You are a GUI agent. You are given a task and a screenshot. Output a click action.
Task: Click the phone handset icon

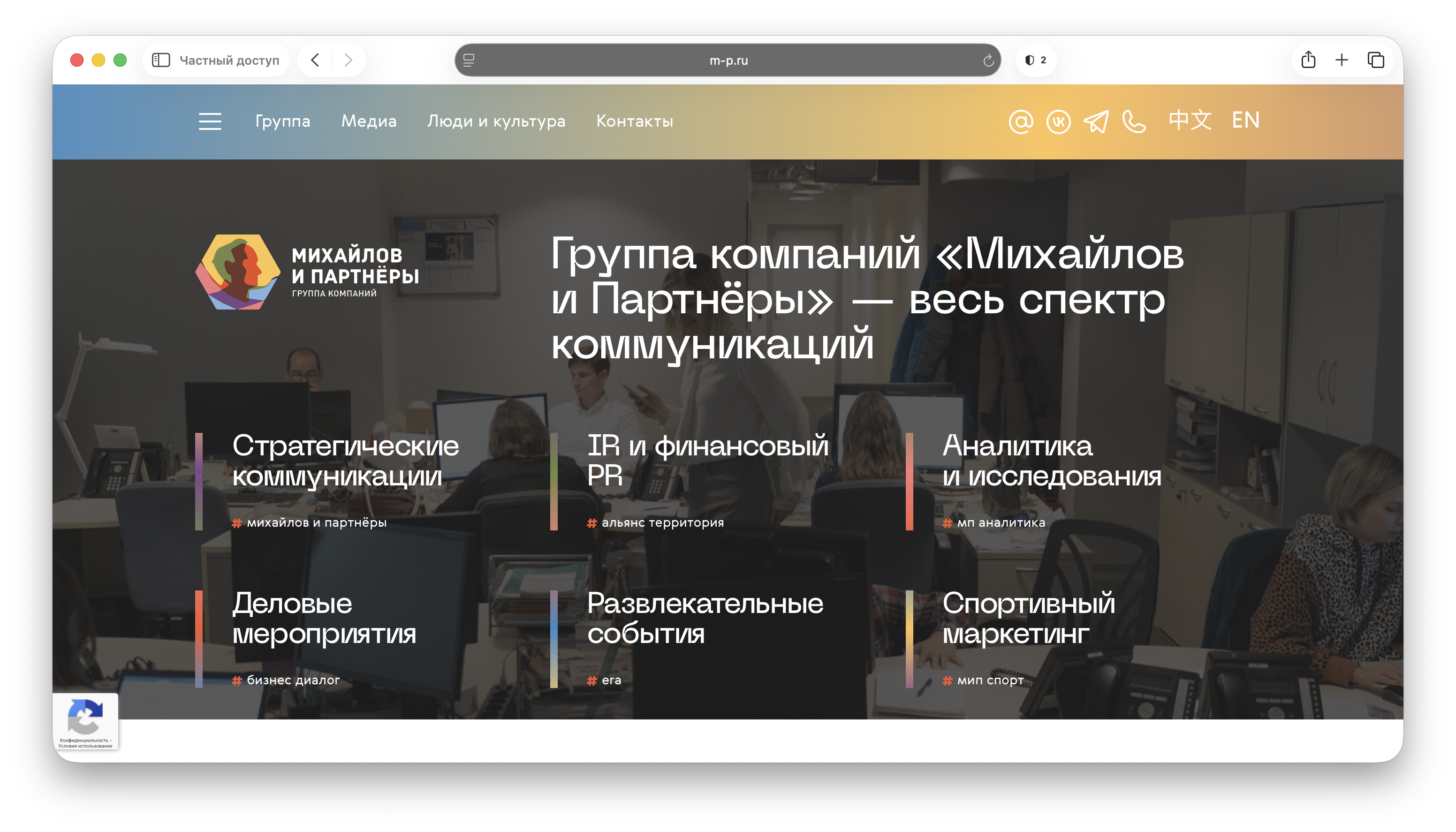pyautogui.click(x=1134, y=121)
